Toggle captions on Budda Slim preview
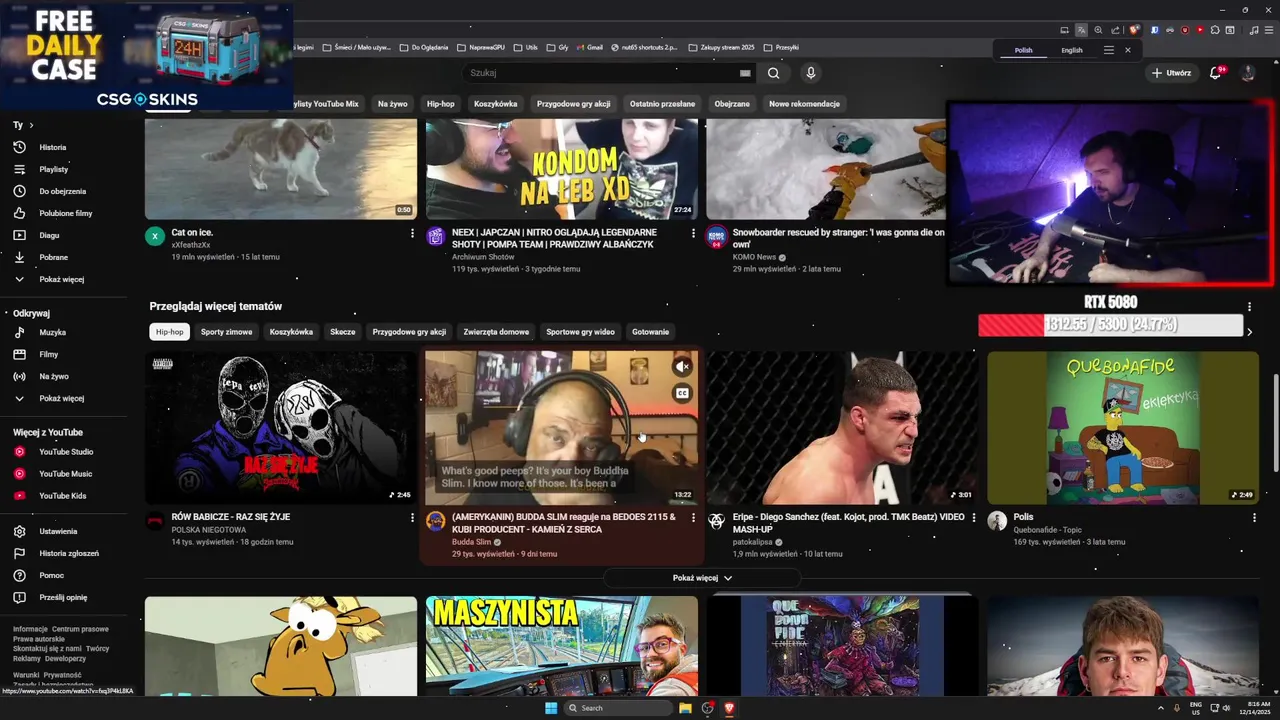1280x720 pixels. [x=682, y=393]
